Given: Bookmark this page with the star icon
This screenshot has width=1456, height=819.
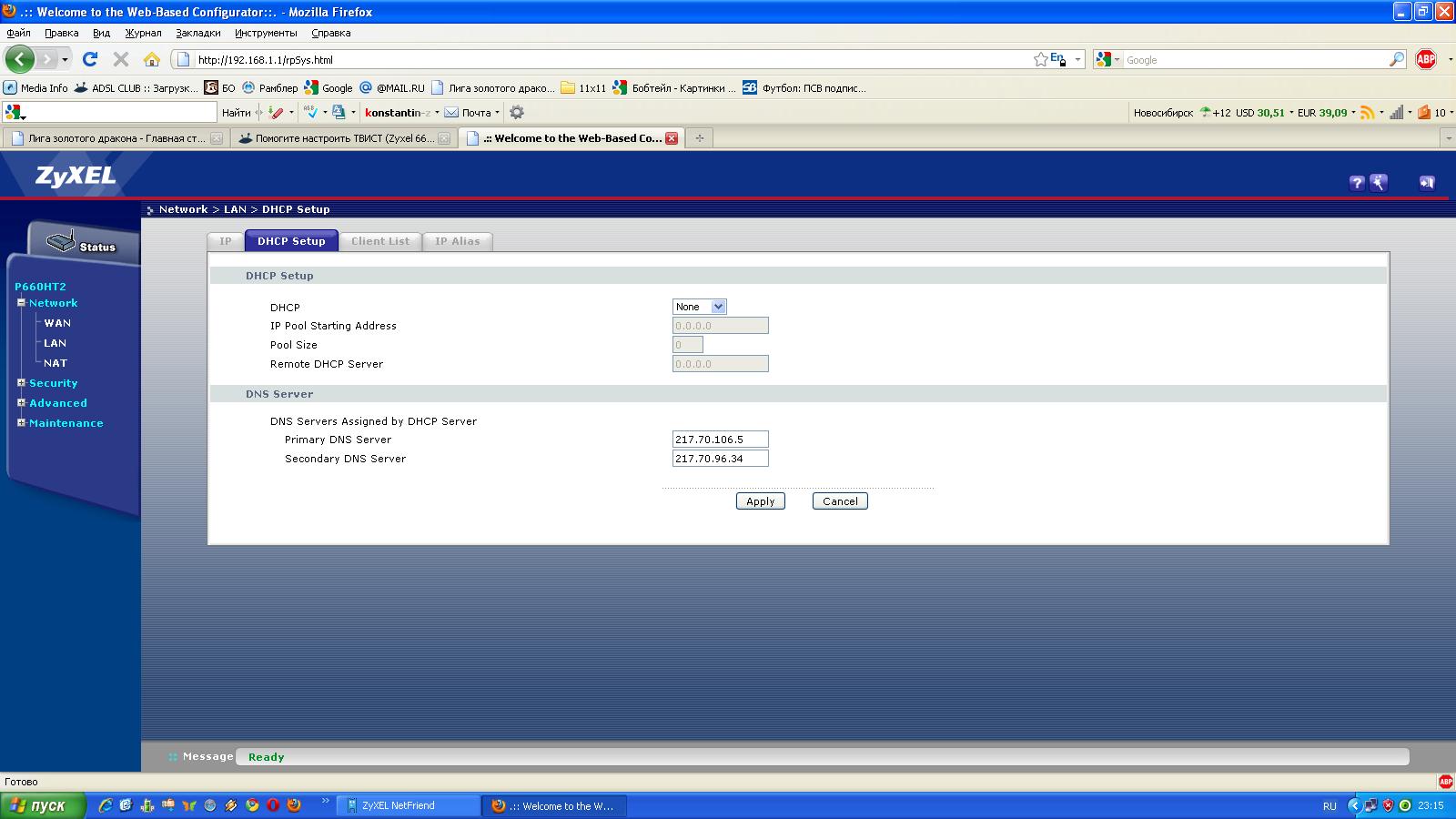Looking at the screenshot, I should coord(1040,59).
